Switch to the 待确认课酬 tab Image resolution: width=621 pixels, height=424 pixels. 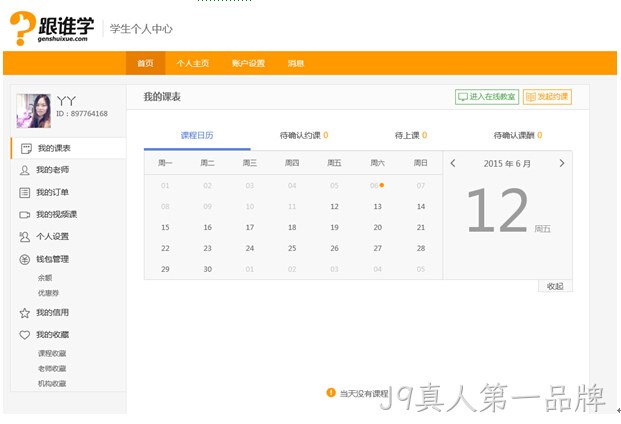coord(518,135)
